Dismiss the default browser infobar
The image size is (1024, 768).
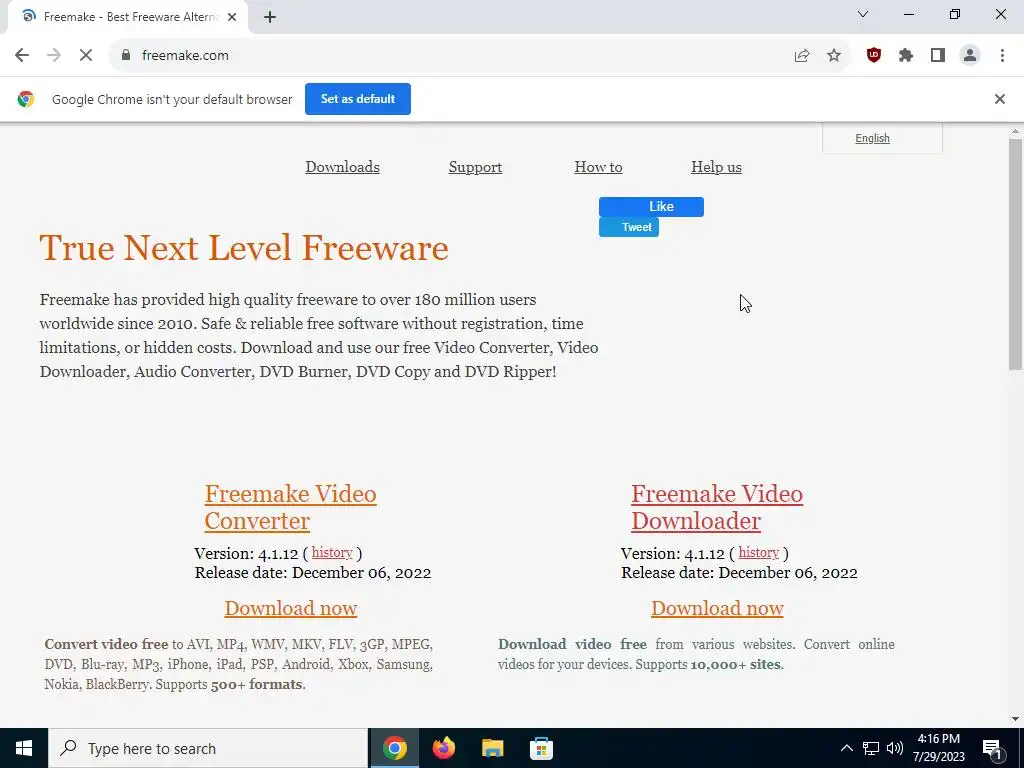point(999,99)
